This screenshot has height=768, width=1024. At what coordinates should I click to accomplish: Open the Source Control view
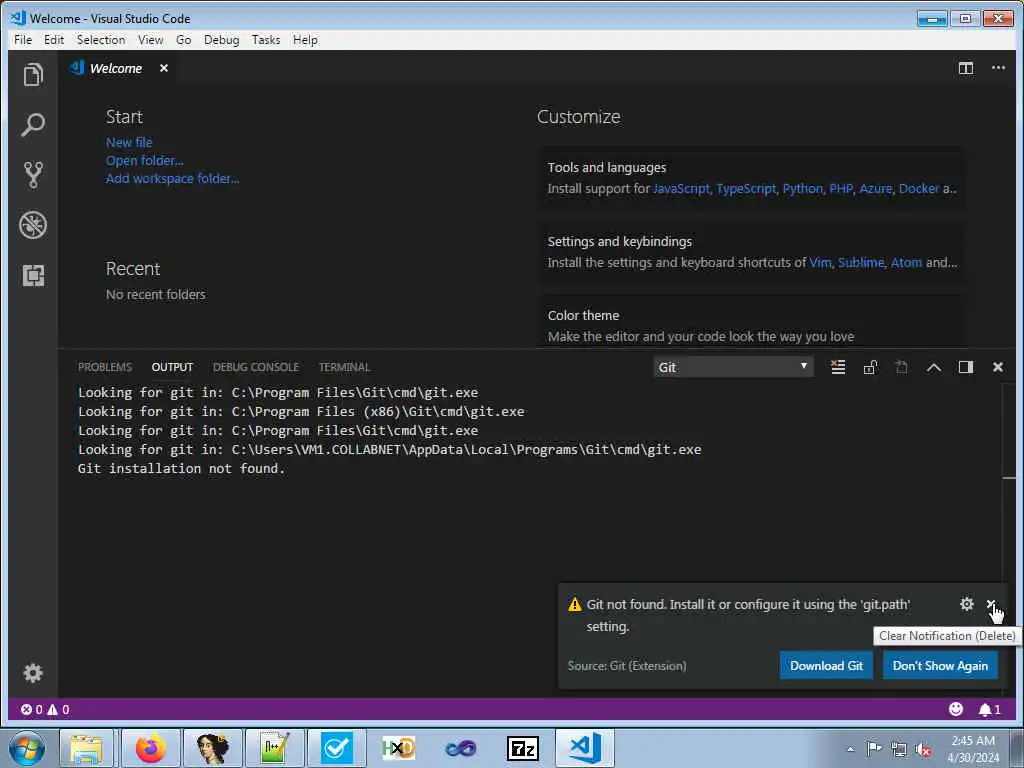coord(33,175)
